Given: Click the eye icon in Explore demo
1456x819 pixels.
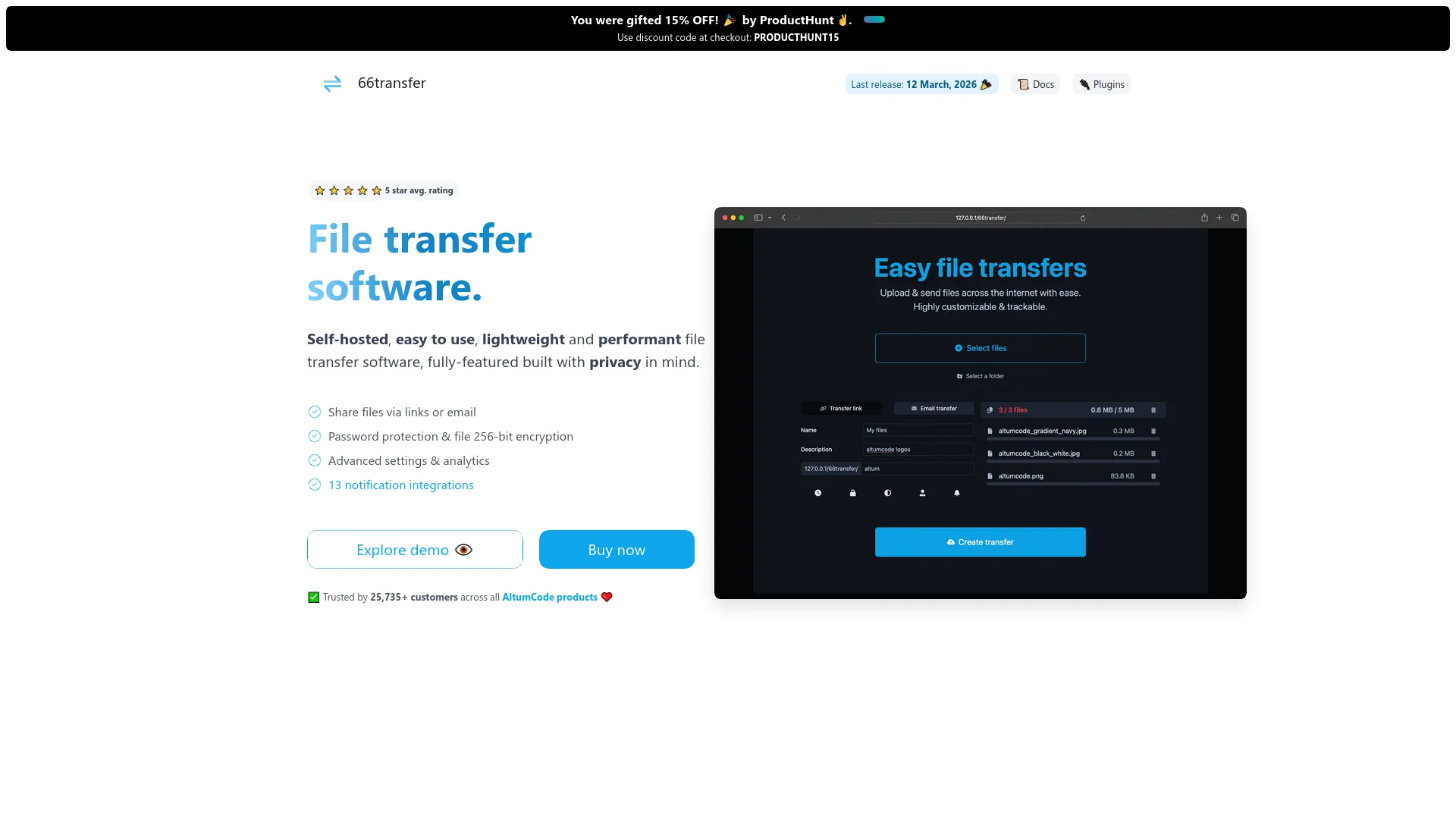Looking at the screenshot, I should coord(463,550).
